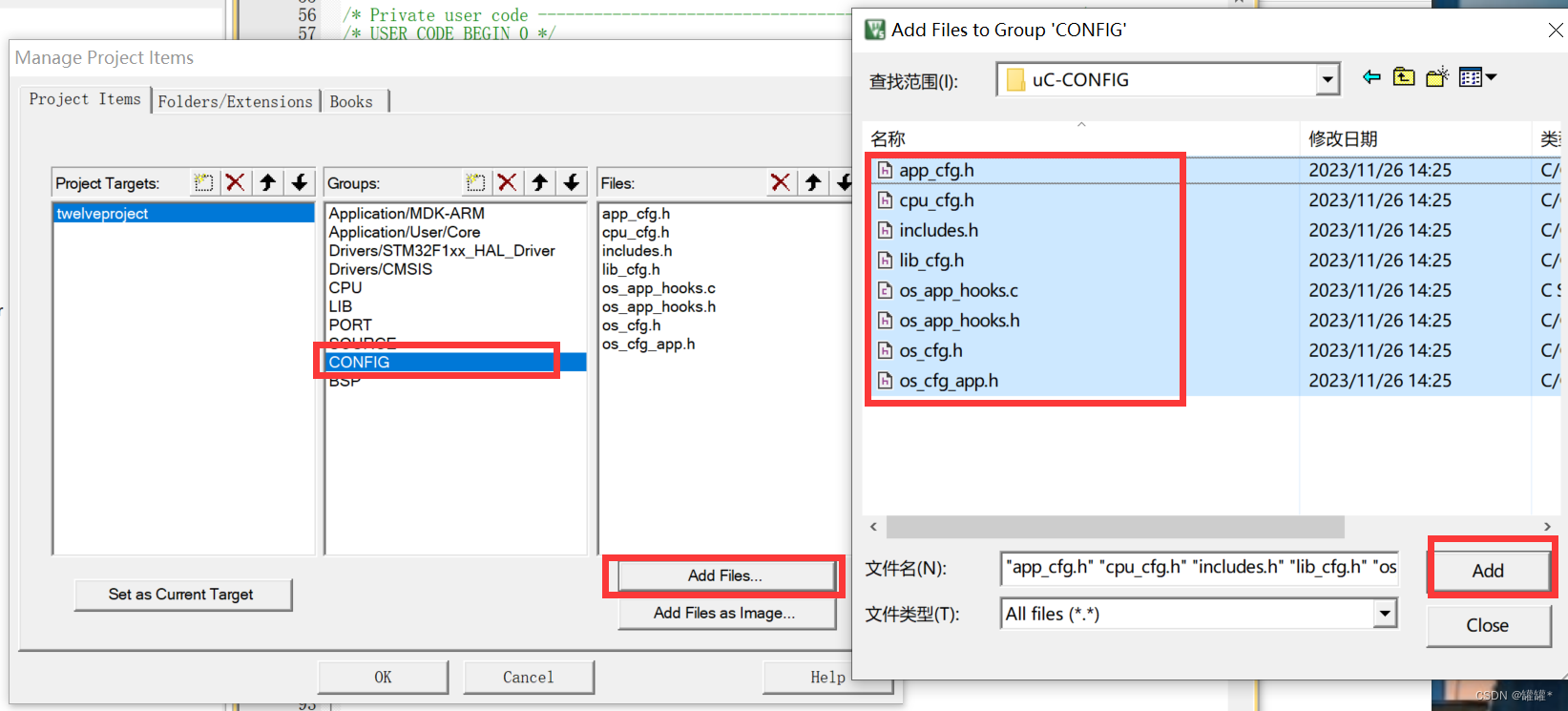Select LIB group
Image resolution: width=1568 pixels, height=711 pixels.
point(341,306)
